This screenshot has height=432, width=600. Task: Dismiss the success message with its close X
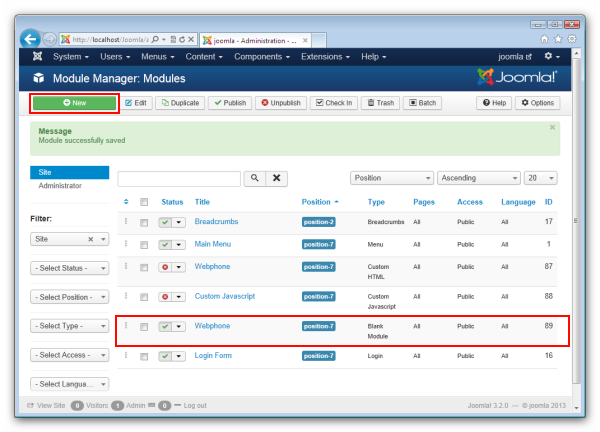(552, 128)
